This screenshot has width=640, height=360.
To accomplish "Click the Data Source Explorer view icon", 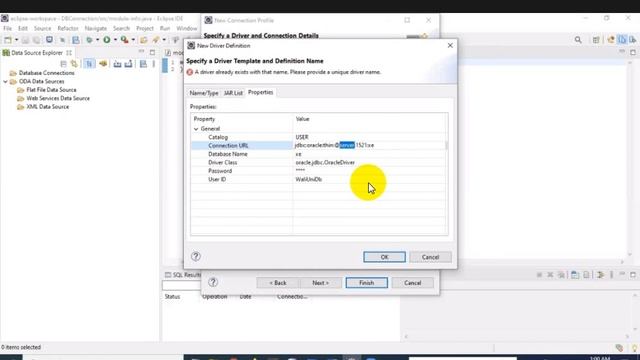I will click(6, 53).
